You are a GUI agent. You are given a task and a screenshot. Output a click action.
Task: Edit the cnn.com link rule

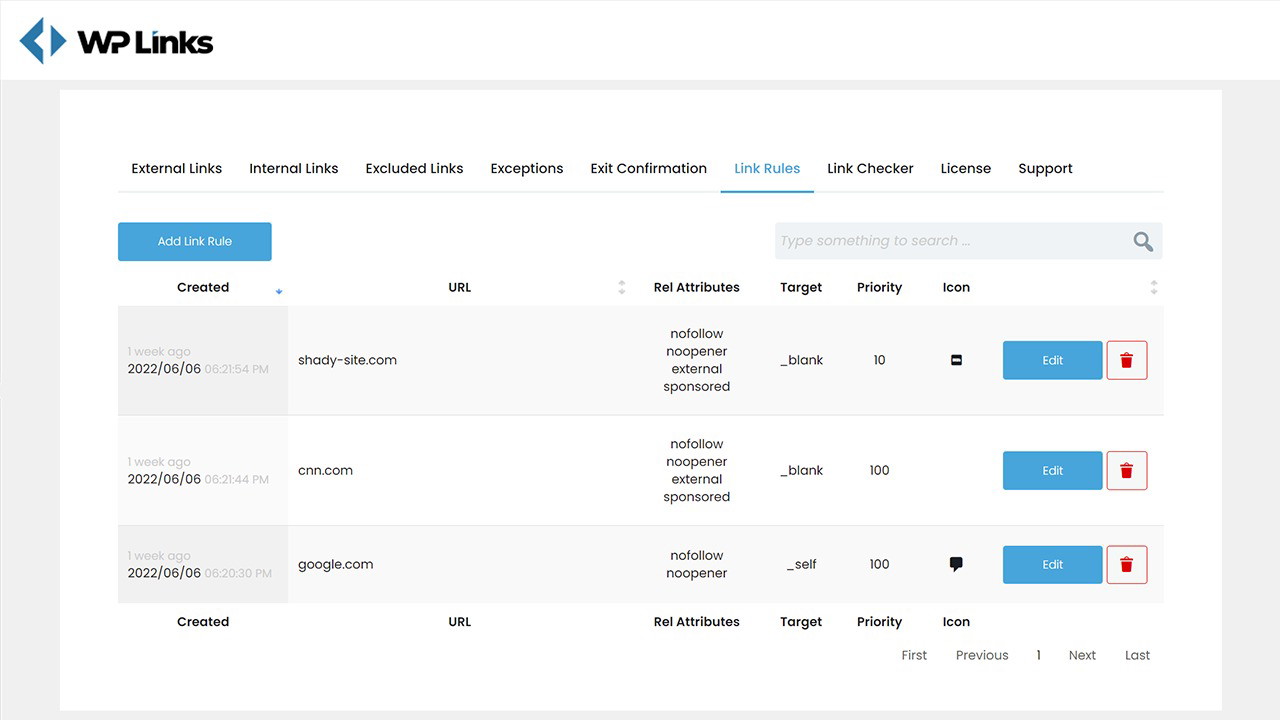tap(1052, 470)
